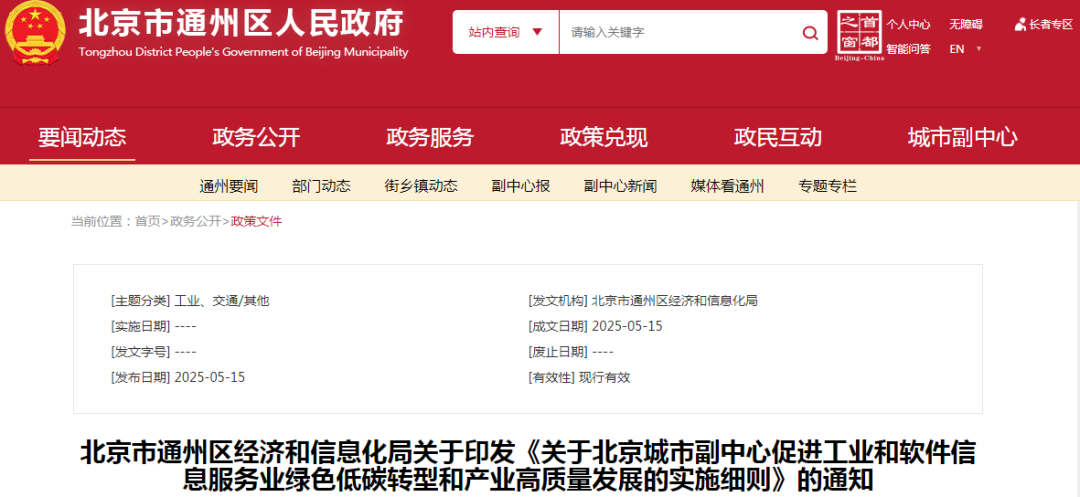Go to 专题专栏 submenu

pos(828,186)
